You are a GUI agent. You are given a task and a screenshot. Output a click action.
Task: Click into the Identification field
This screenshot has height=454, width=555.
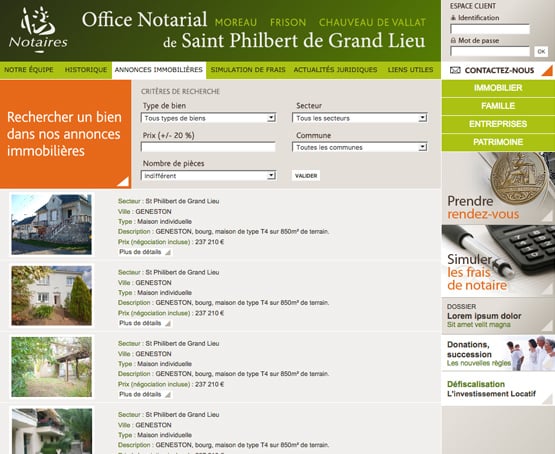(490, 29)
